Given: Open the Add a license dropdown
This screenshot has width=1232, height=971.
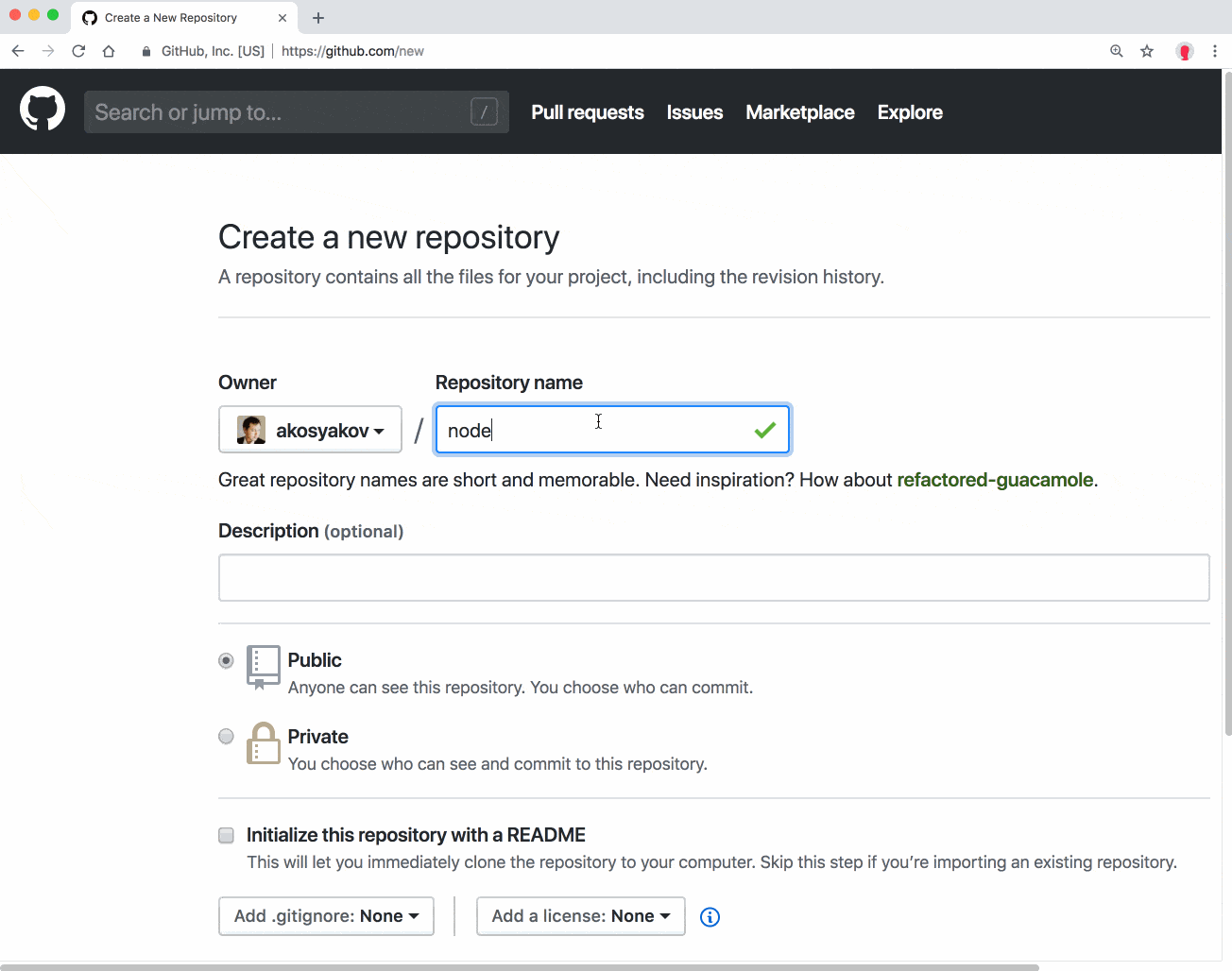Looking at the screenshot, I should (580, 915).
